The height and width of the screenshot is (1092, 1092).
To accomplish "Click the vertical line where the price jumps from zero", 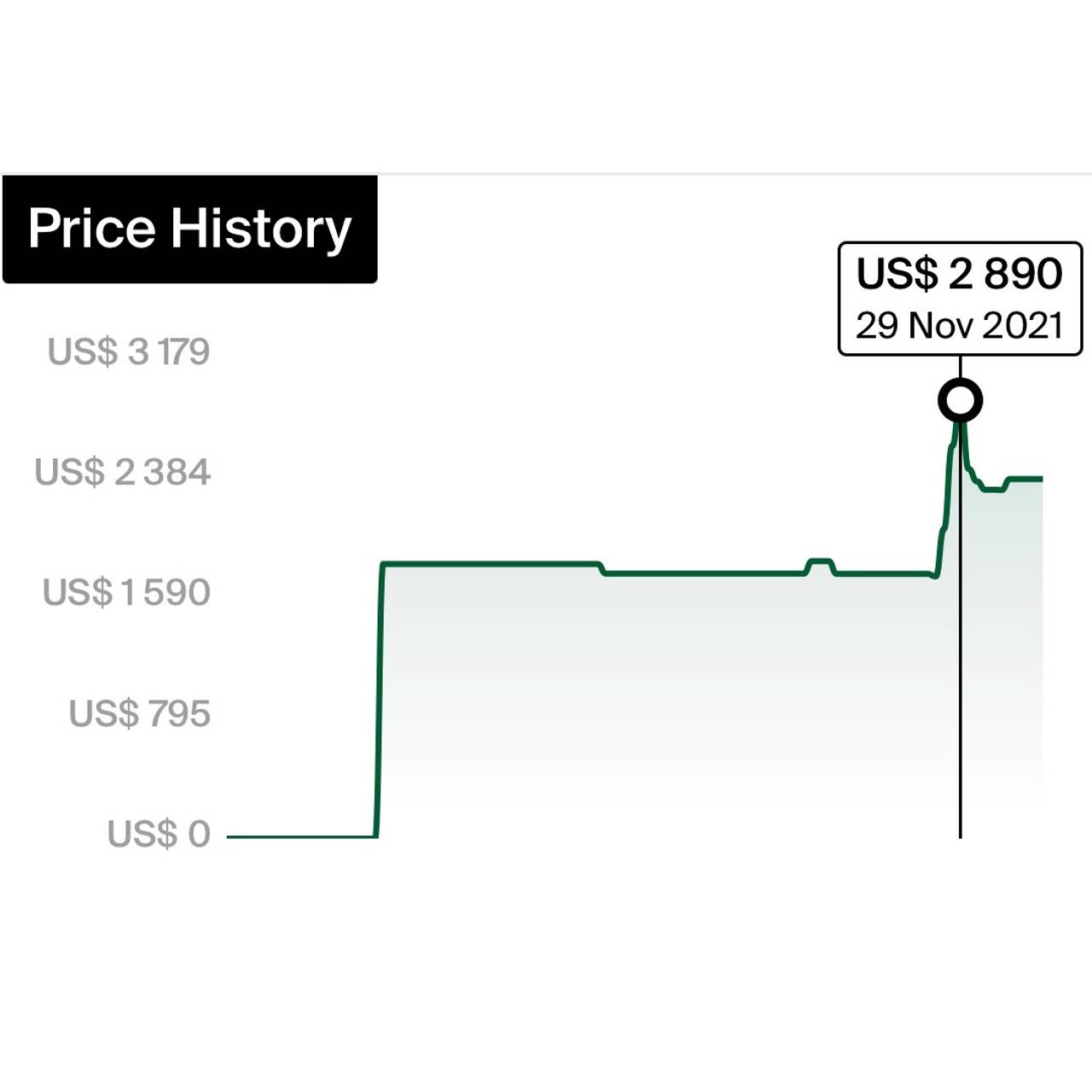I will pos(379,700).
